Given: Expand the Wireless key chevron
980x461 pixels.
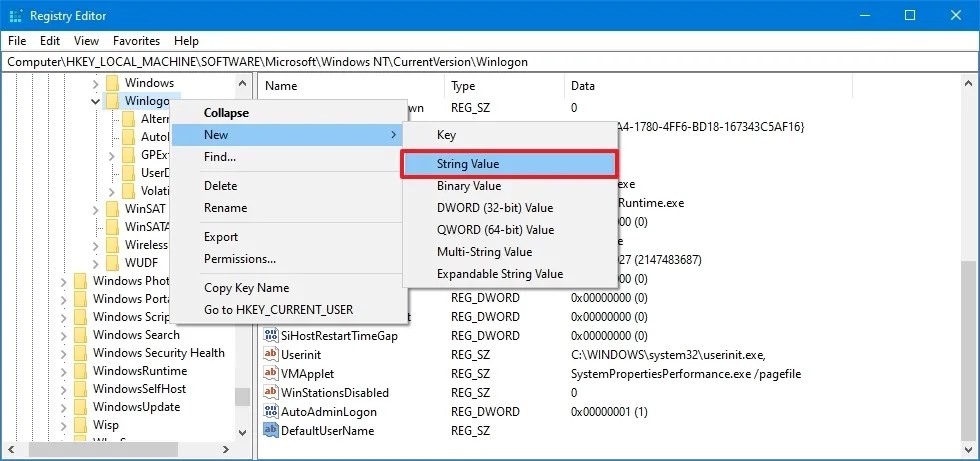Looking at the screenshot, I should (x=96, y=245).
